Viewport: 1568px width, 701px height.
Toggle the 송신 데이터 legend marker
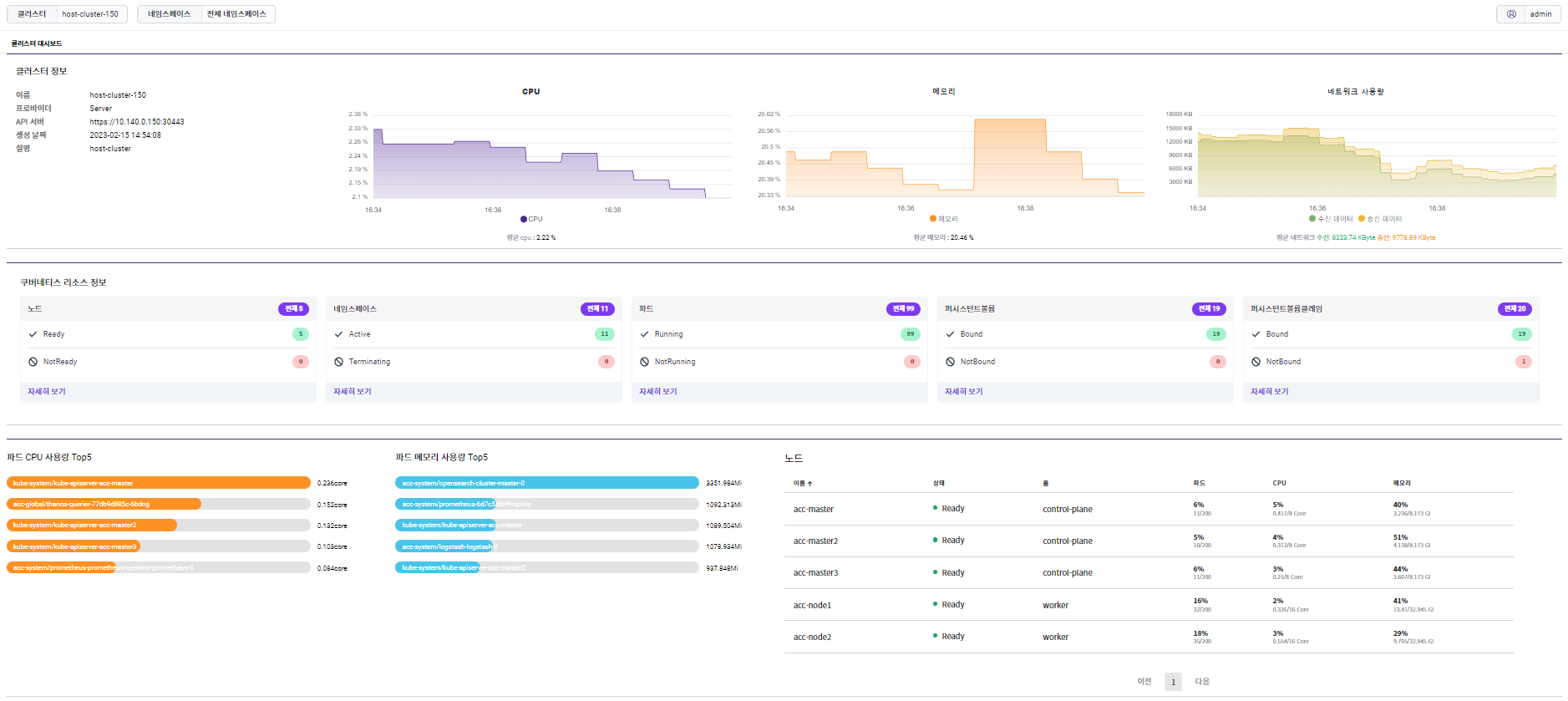pos(1362,219)
